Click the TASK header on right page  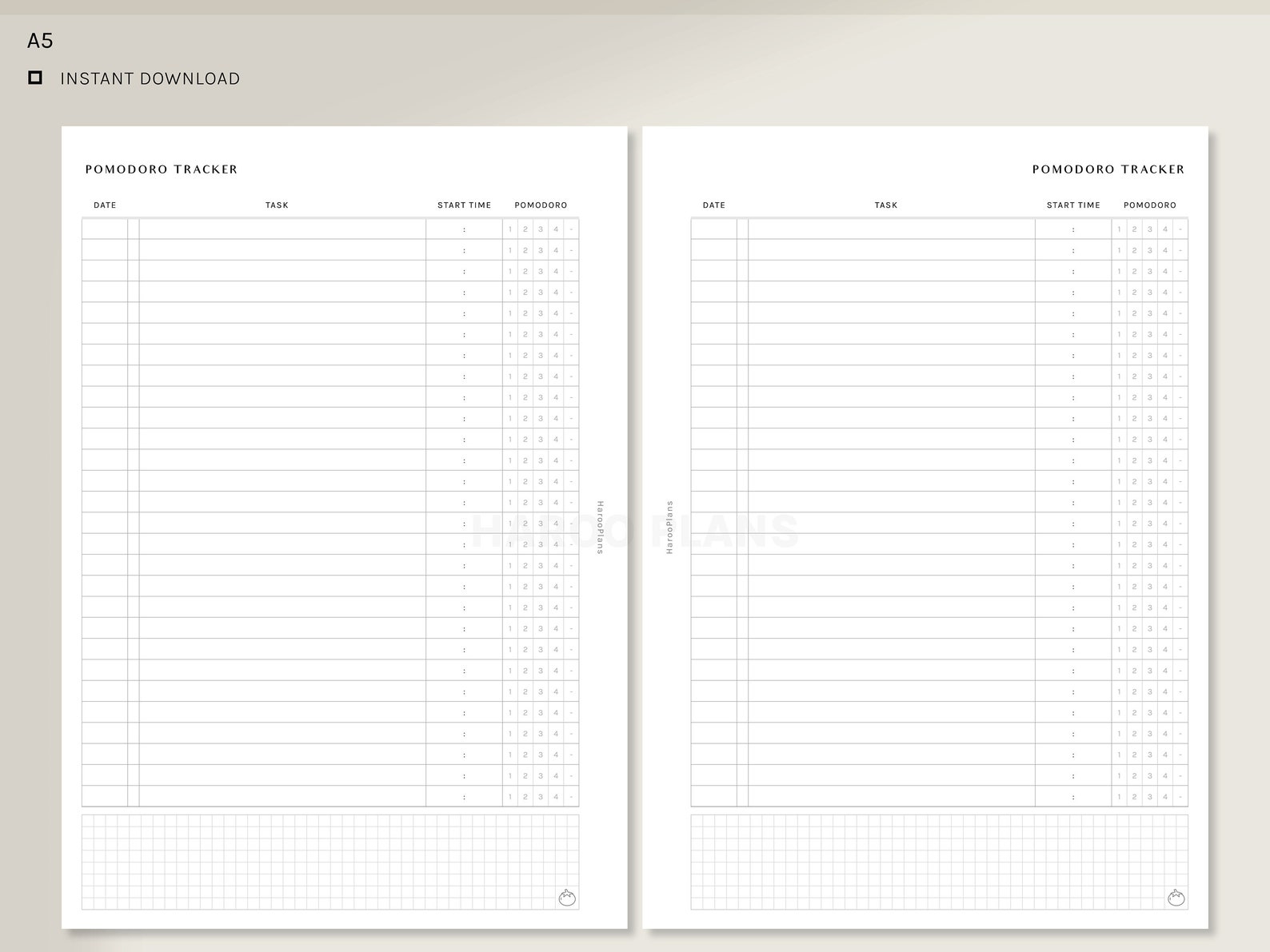click(886, 205)
